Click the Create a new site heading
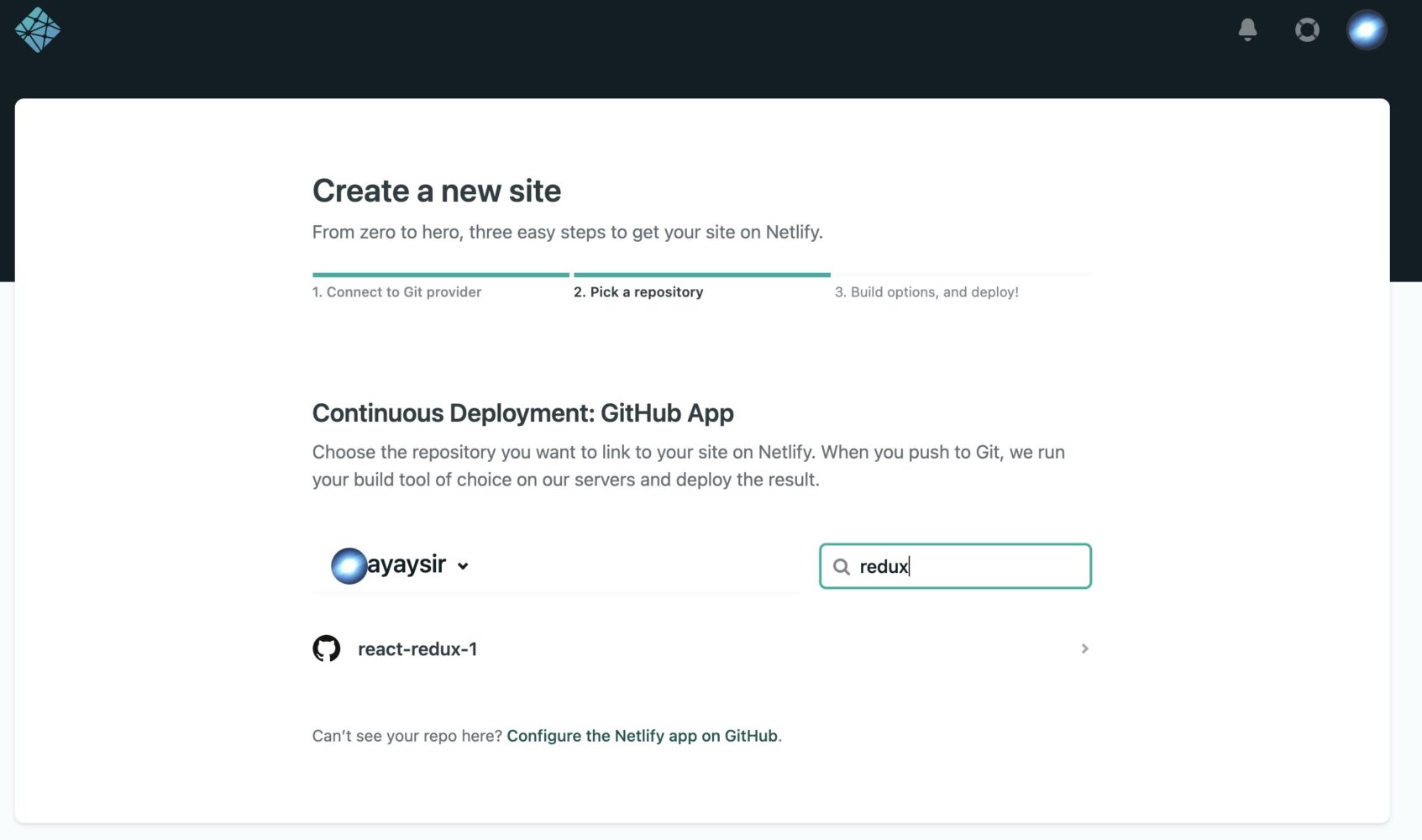This screenshot has height=840, width=1422. point(436,192)
